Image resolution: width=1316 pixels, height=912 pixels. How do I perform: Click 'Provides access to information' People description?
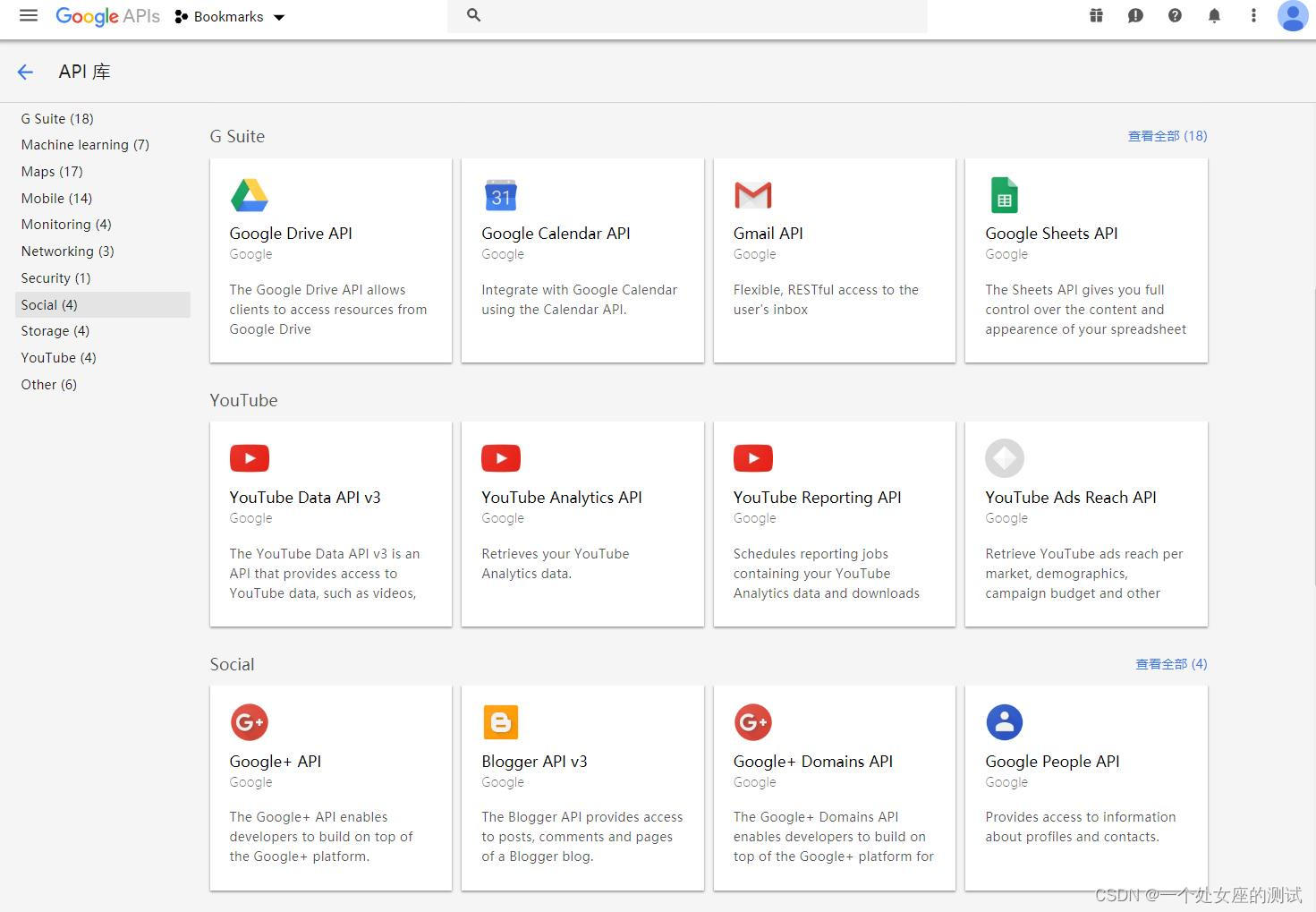[1081, 827]
